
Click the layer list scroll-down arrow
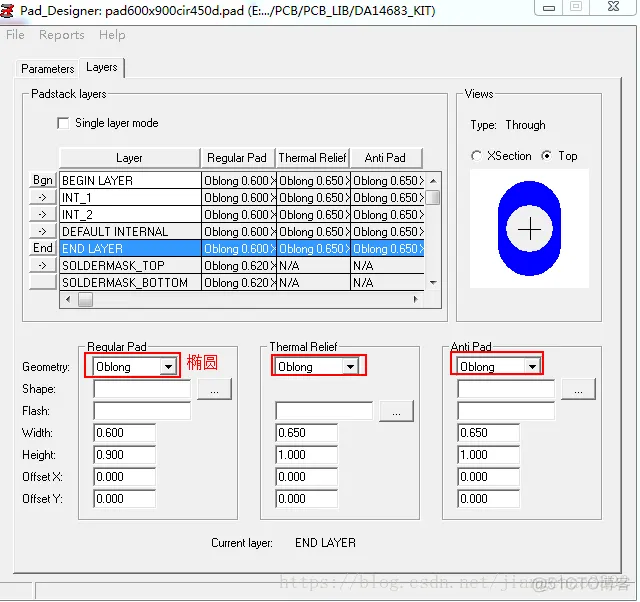tap(433, 282)
